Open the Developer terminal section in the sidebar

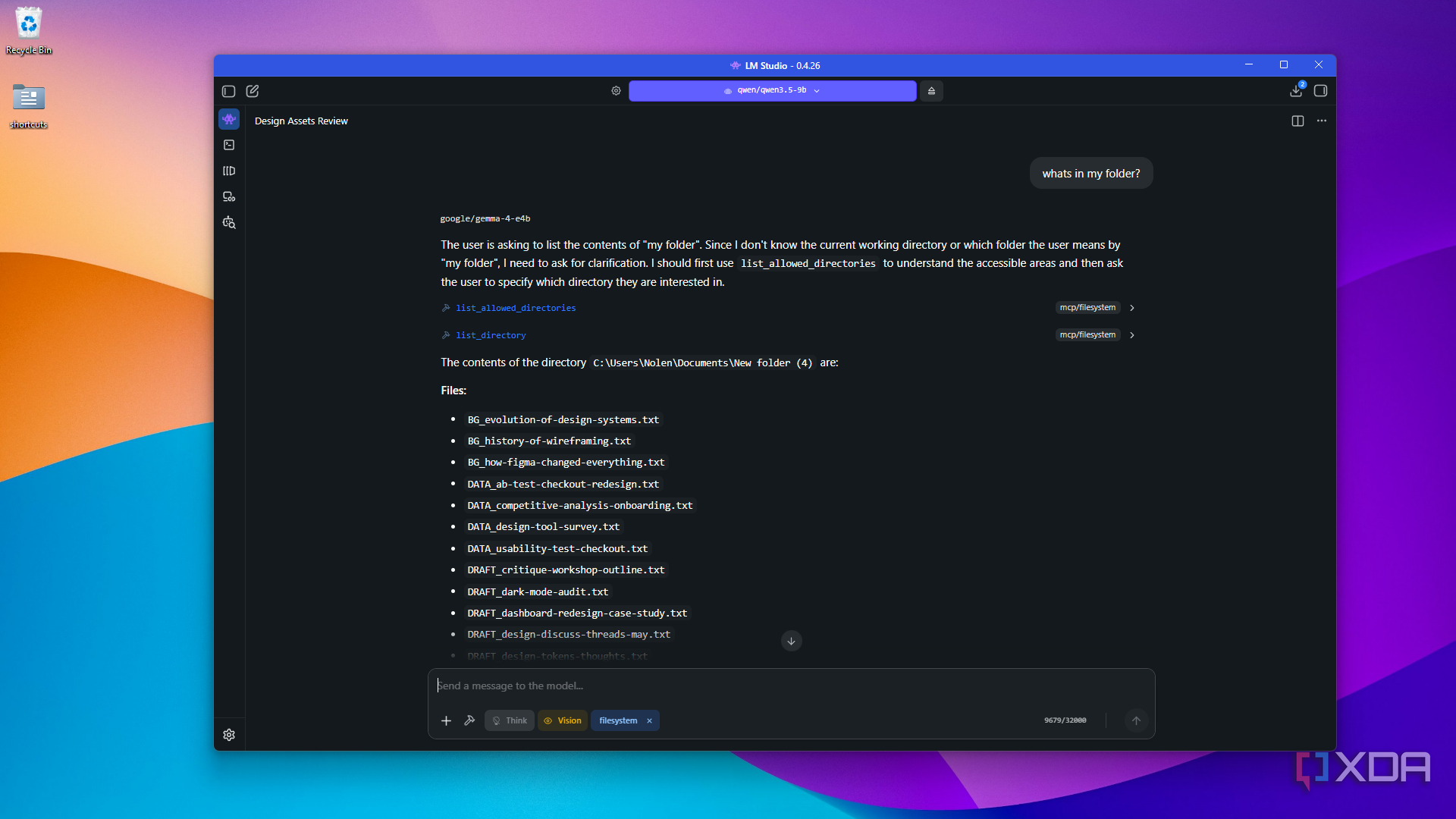coord(229,145)
